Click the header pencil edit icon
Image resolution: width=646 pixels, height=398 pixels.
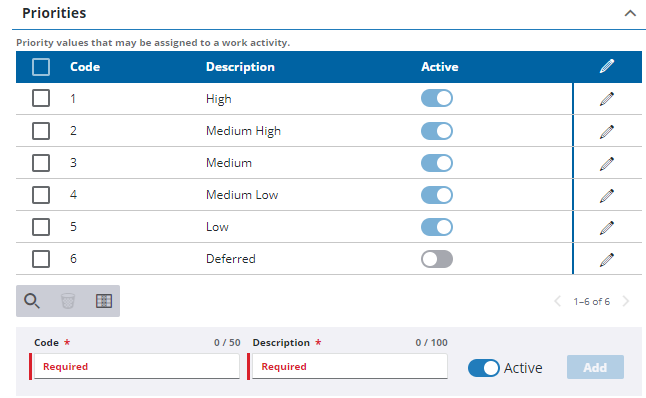tap(606, 66)
